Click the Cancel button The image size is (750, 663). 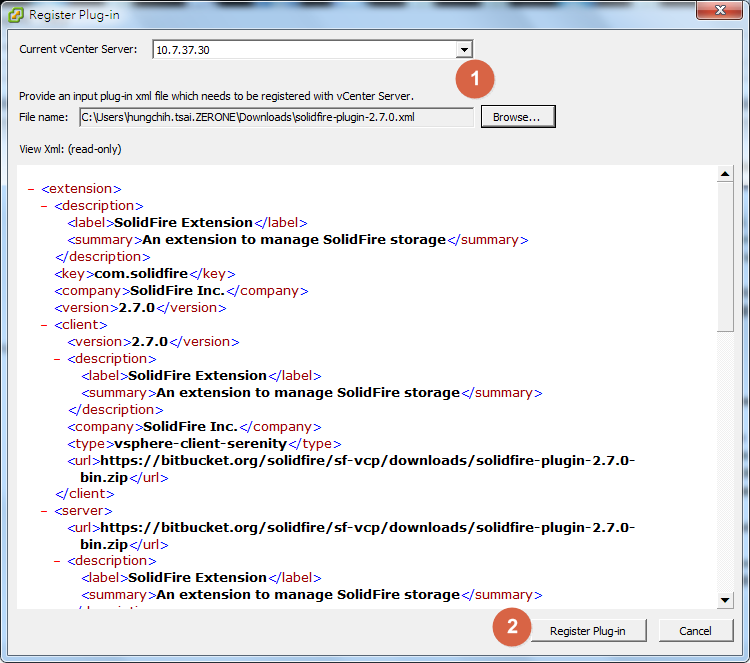click(x=695, y=630)
